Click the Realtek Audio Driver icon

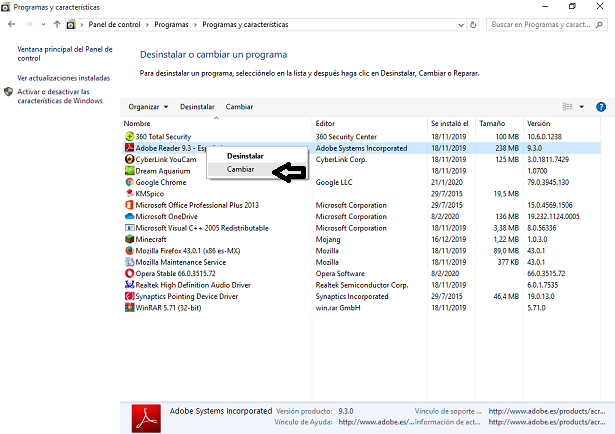pyautogui.click(x=129, y=285)
